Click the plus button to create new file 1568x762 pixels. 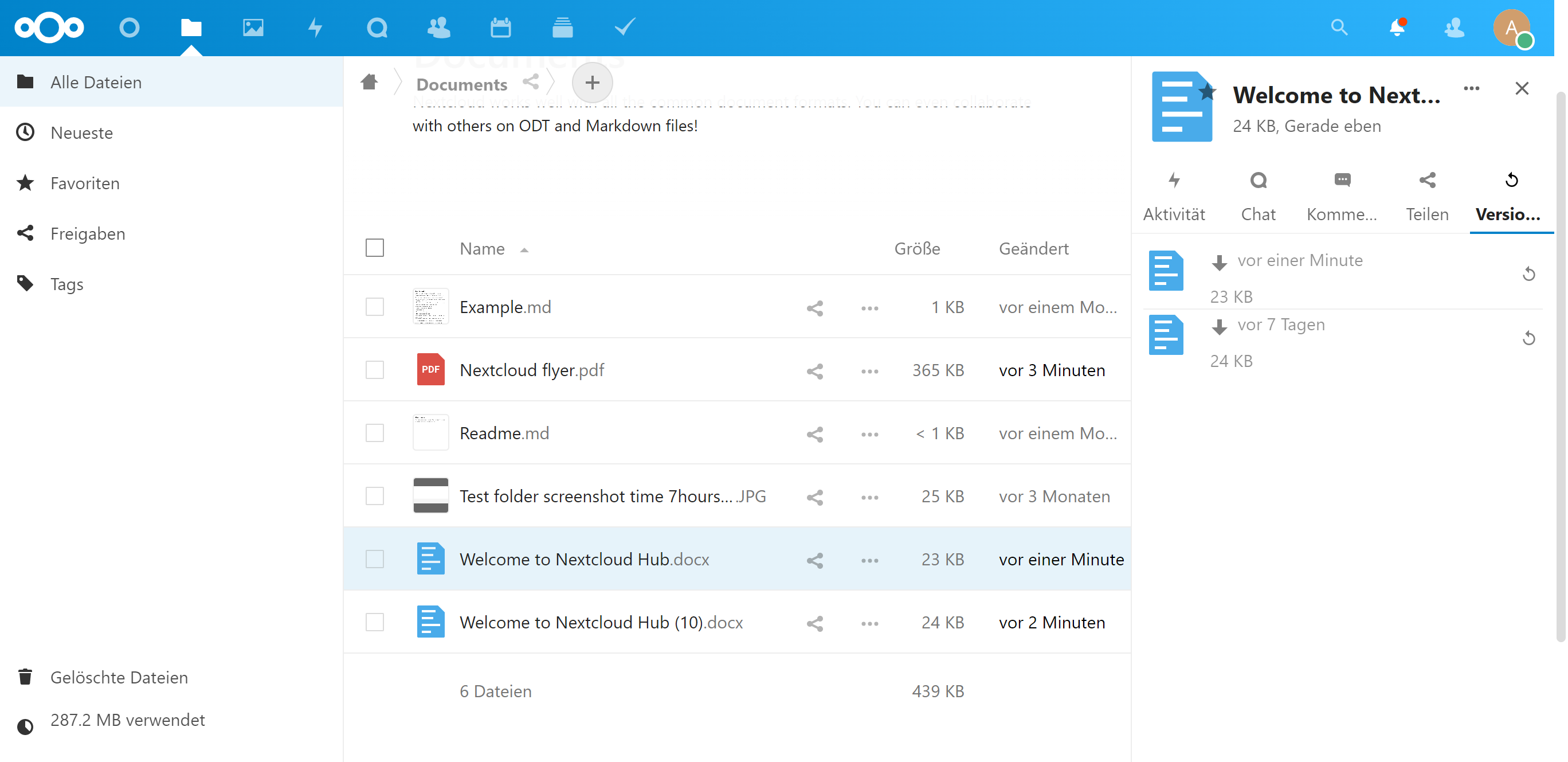coord(591,83)
